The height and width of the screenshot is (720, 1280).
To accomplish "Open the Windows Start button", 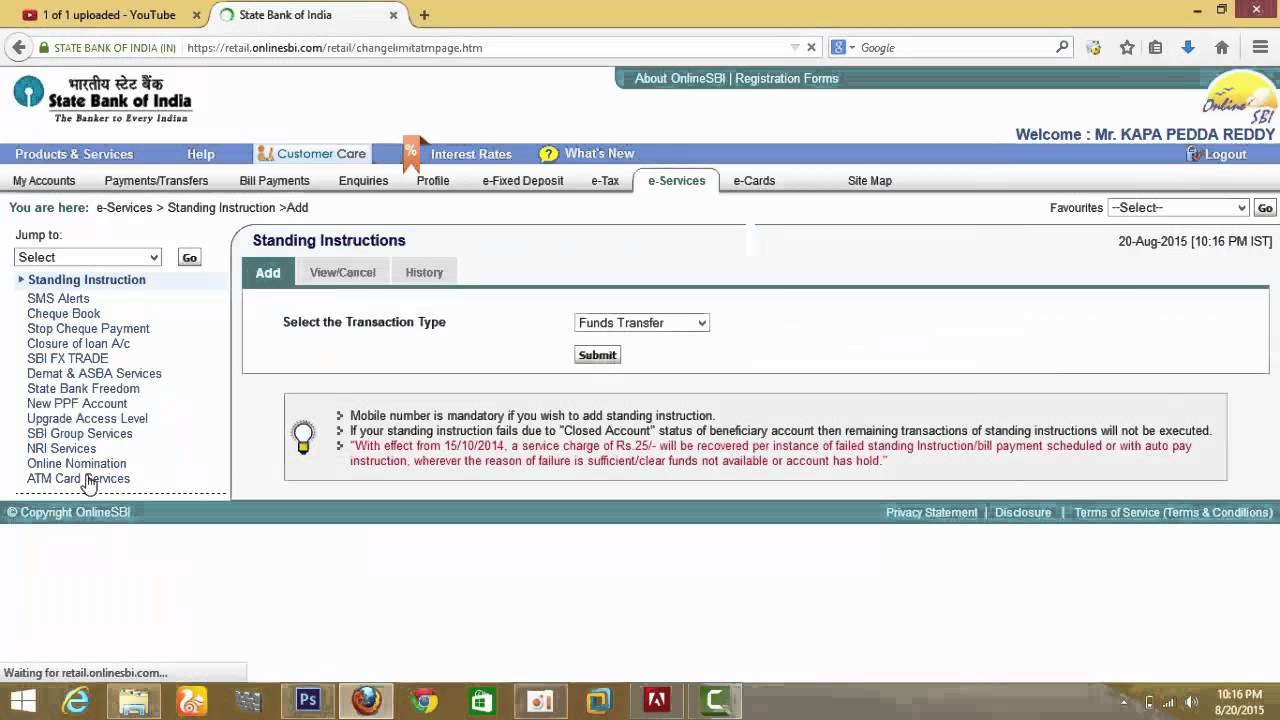I will (22, 701).
